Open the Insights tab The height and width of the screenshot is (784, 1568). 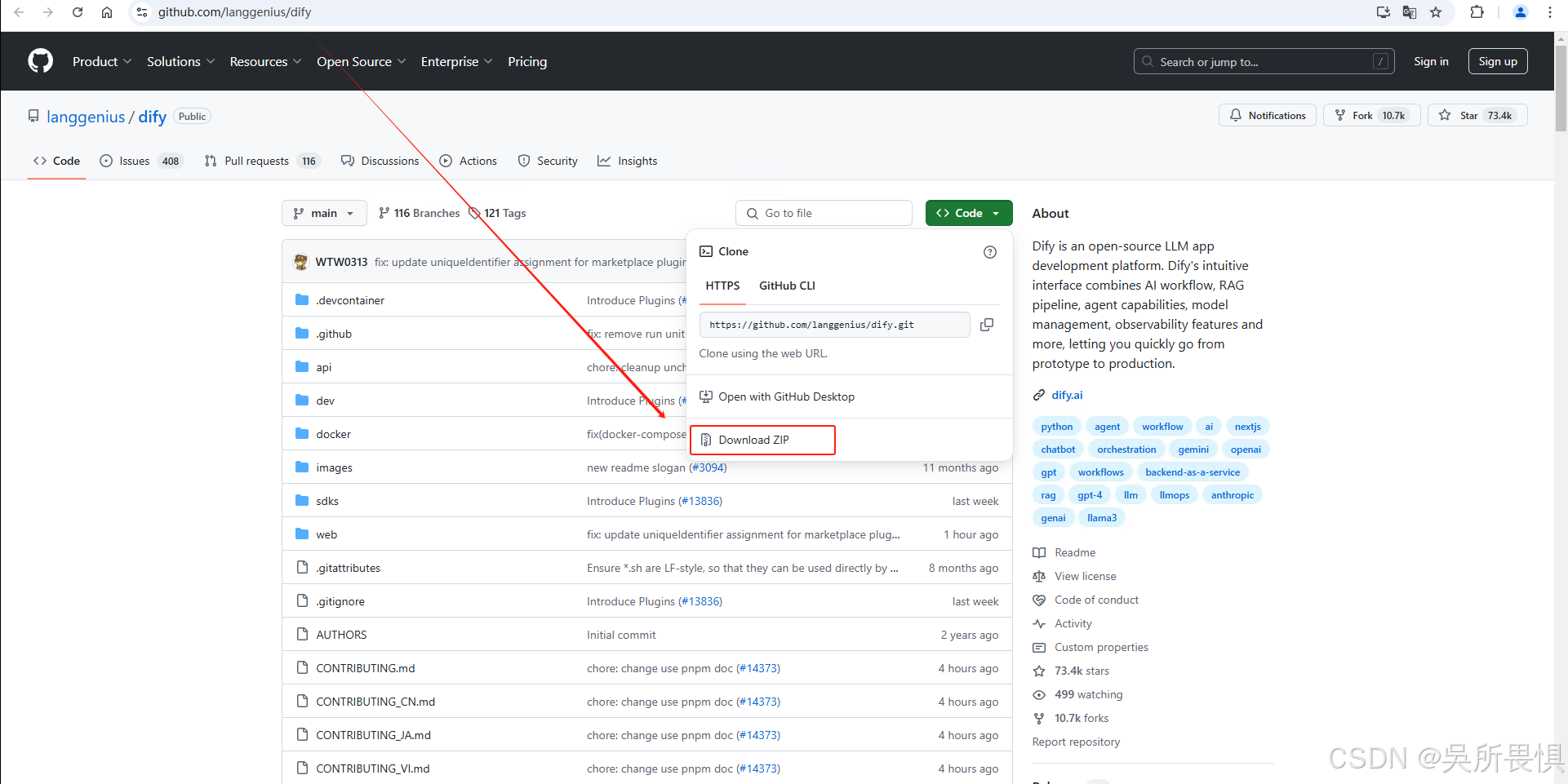point(627,161)
